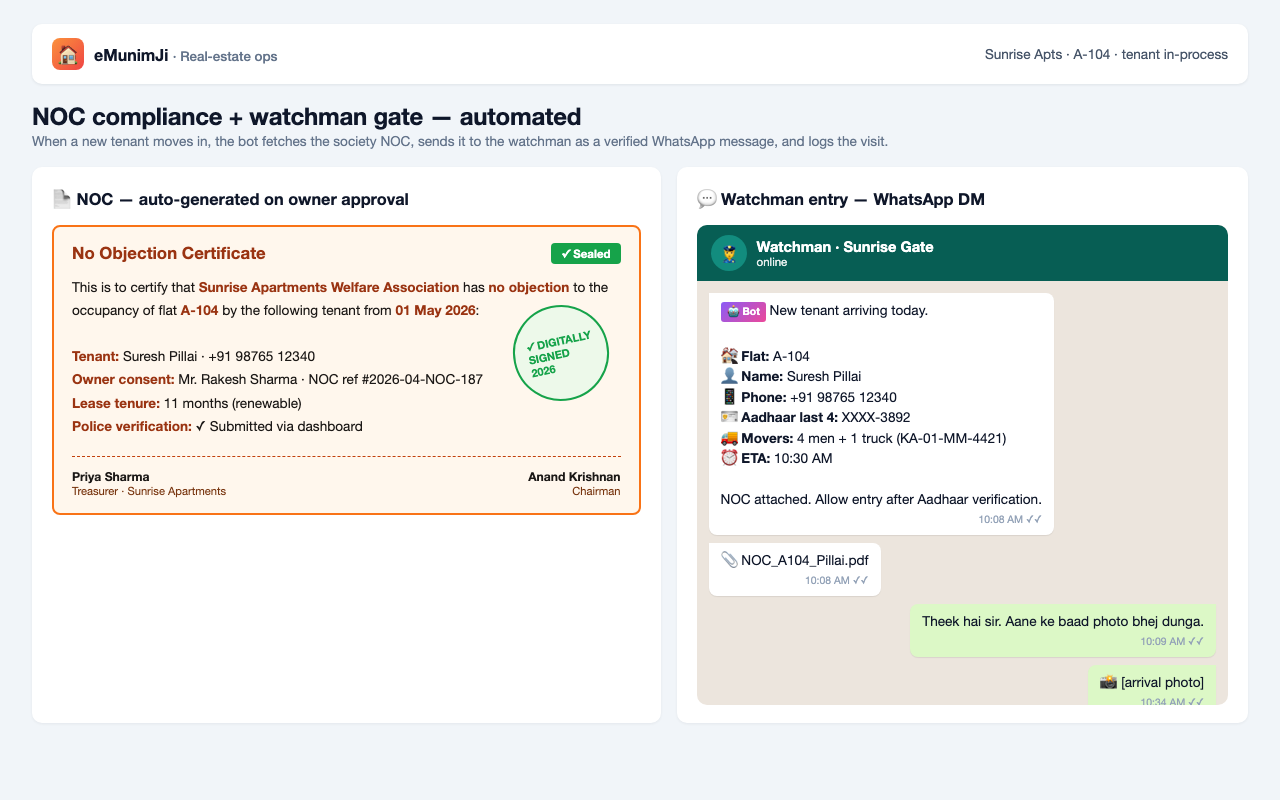Click the alarm clock icon beside ETA
This screenshot has width=1280, height=800.
[729, 458]
